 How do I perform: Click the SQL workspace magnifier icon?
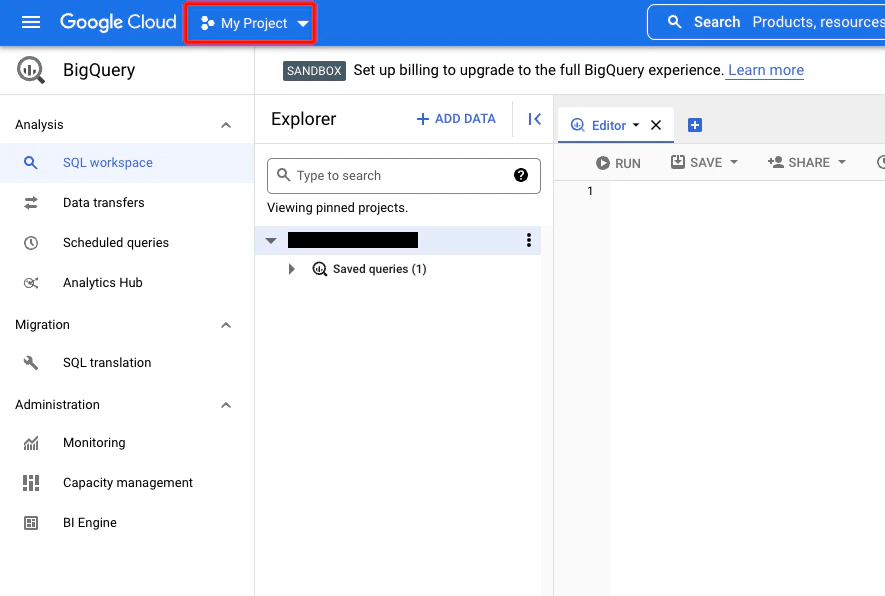coord(30,163)
